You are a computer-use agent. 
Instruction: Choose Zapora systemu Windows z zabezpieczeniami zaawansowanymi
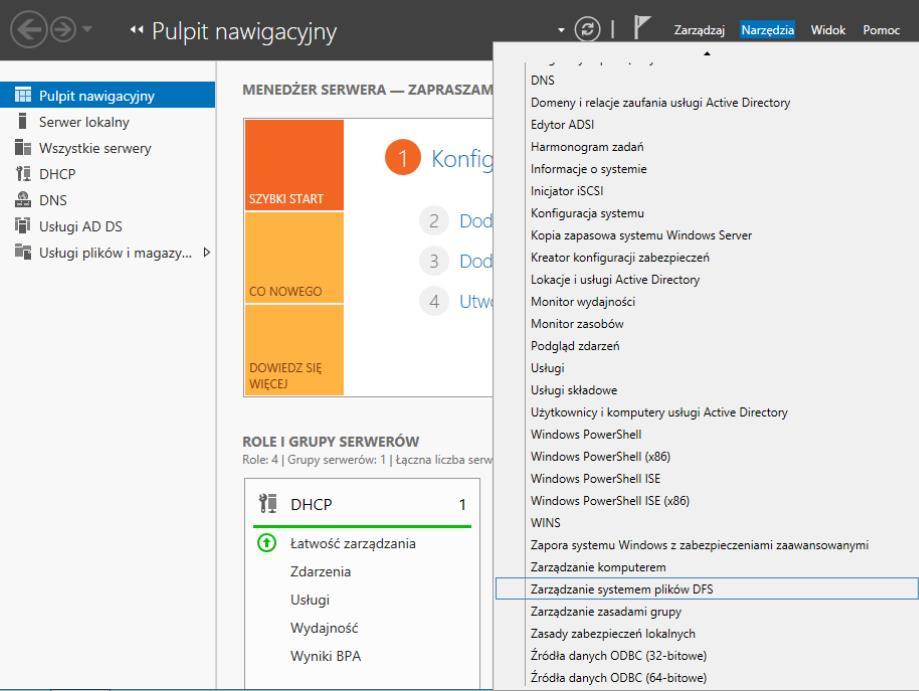pyautogui.click(x=706, y=545)
